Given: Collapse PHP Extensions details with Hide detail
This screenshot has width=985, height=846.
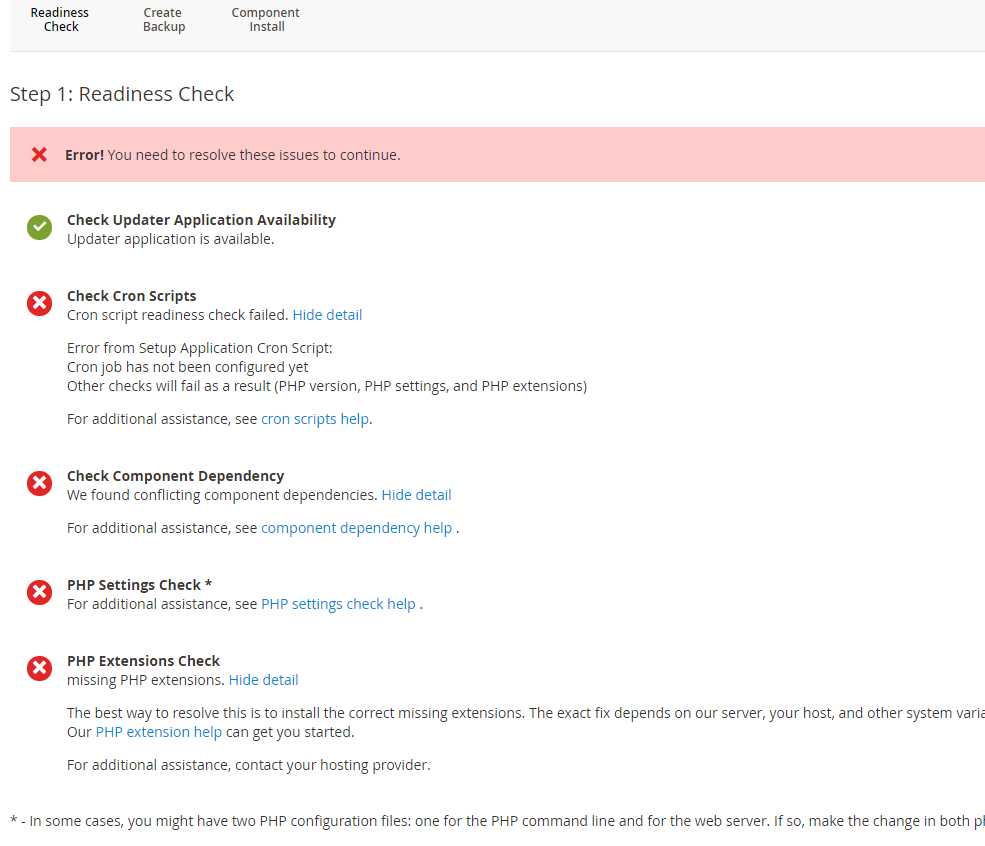Looking at the screenshot, I should (263, 680).
